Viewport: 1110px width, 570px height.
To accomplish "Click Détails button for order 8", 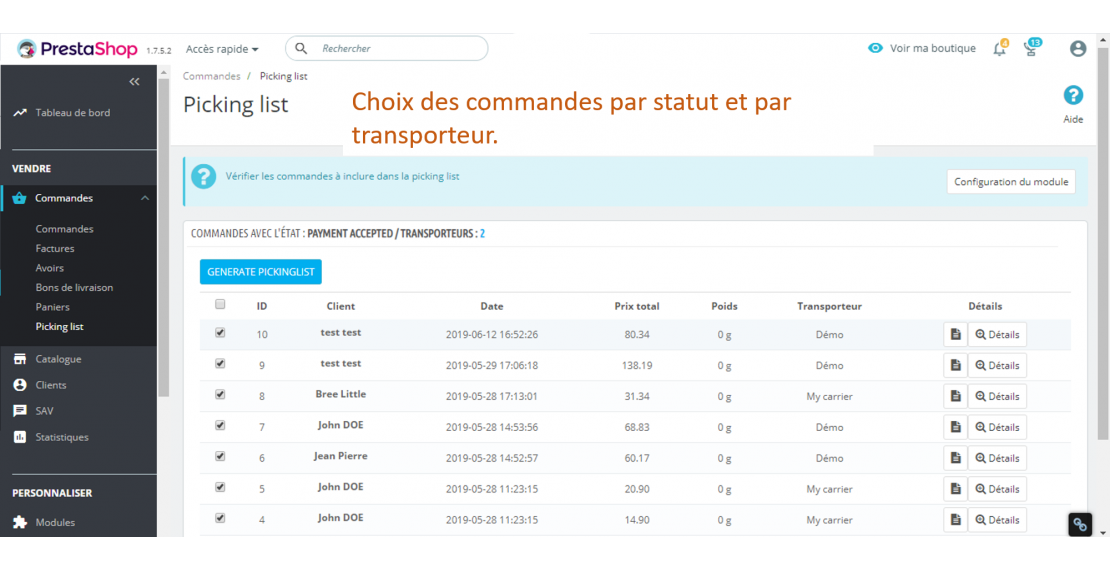I will tap(997, 397).
